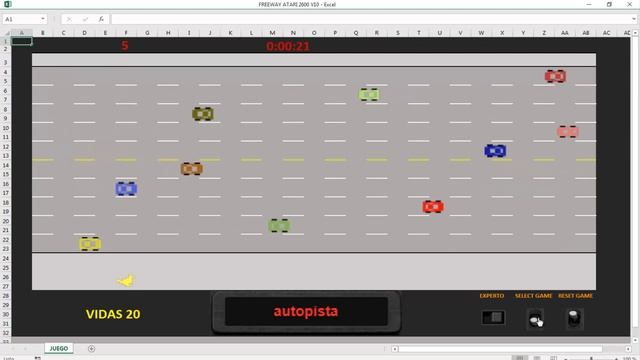The height and width of the screenshot is (360, 640).
Task: Click the formula bar Cancel X icon
Action: pyautogui.click(x=69, y=19)
